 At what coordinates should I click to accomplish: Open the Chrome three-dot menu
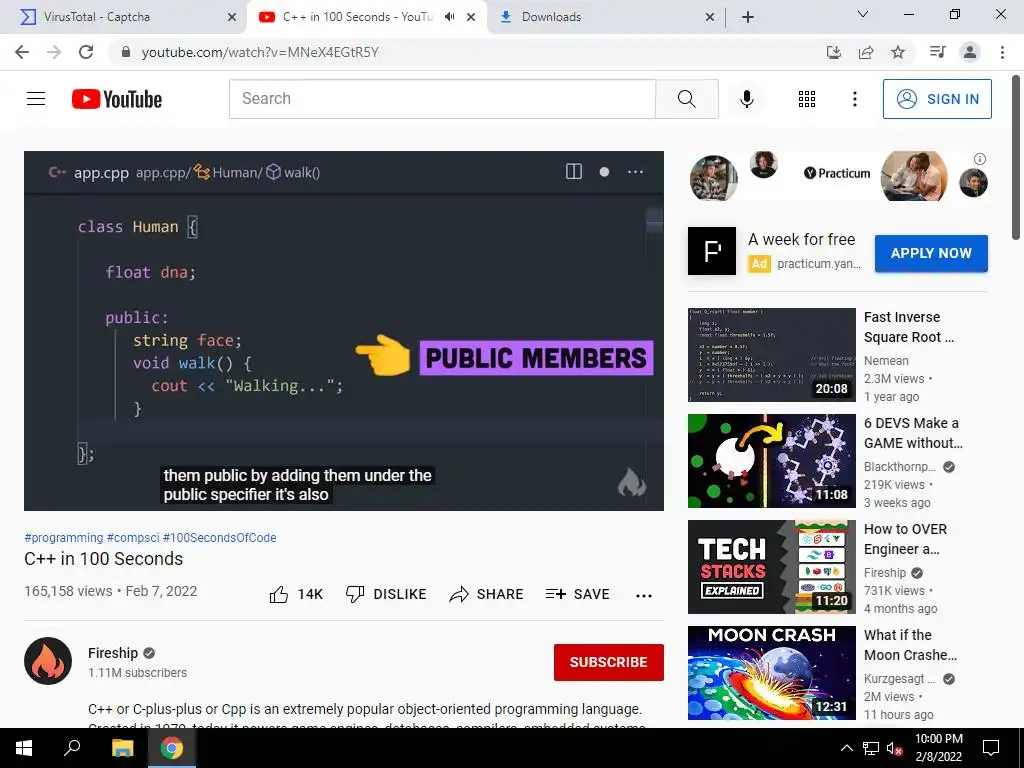tap(1002, 52)
